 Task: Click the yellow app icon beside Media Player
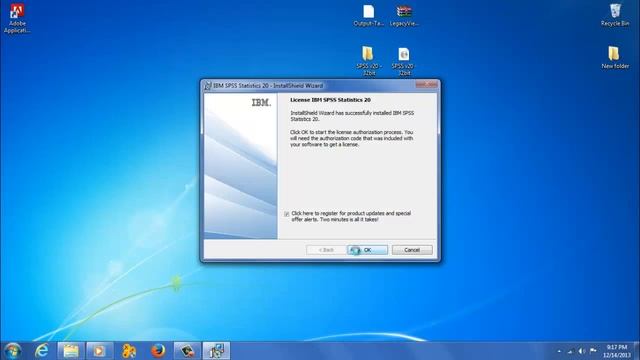129,351
